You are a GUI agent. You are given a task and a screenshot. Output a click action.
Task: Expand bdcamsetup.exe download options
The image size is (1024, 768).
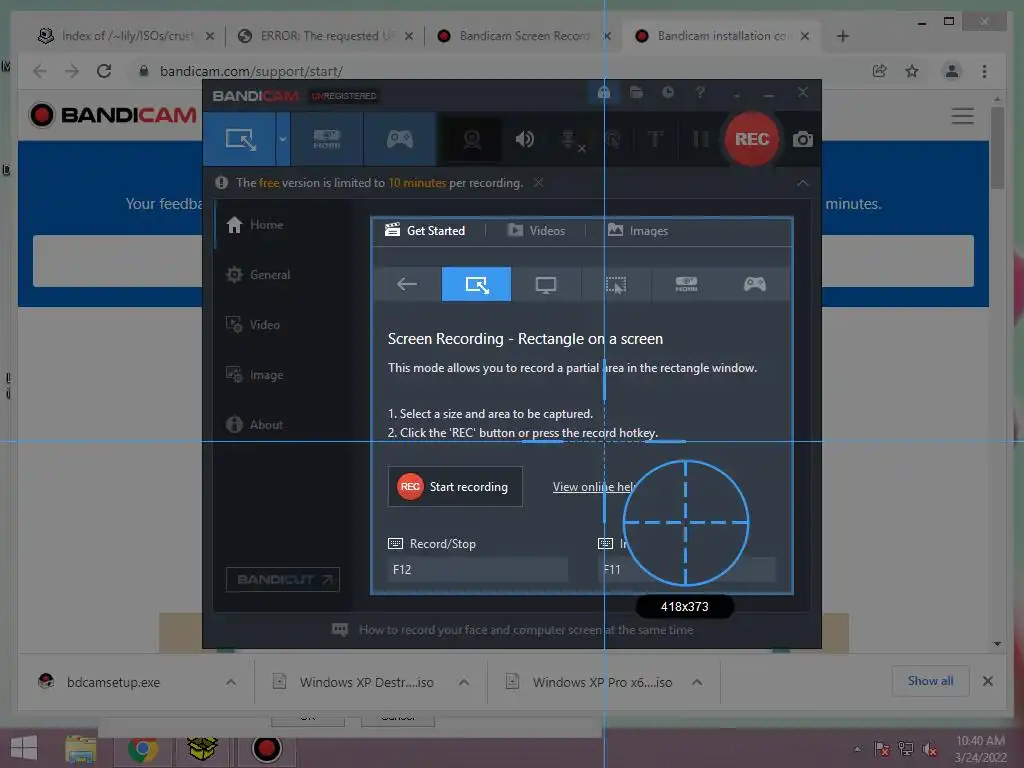tap(231, 682)
